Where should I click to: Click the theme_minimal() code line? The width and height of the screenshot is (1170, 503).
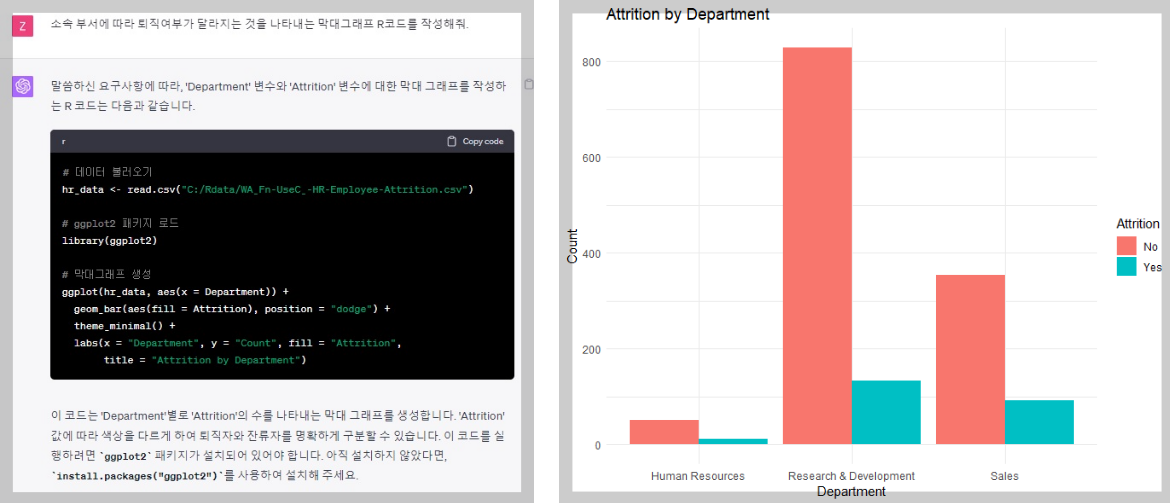coord(125,326)
